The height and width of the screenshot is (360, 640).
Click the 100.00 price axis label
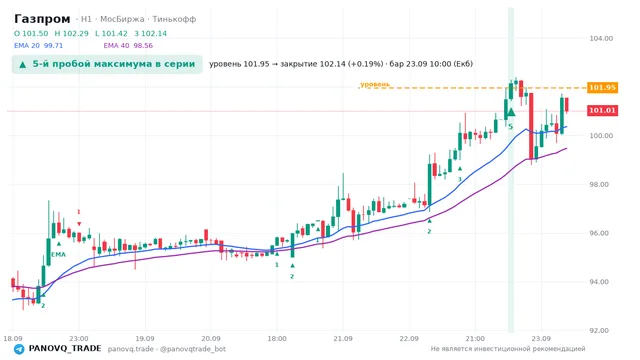coord(601,136)
